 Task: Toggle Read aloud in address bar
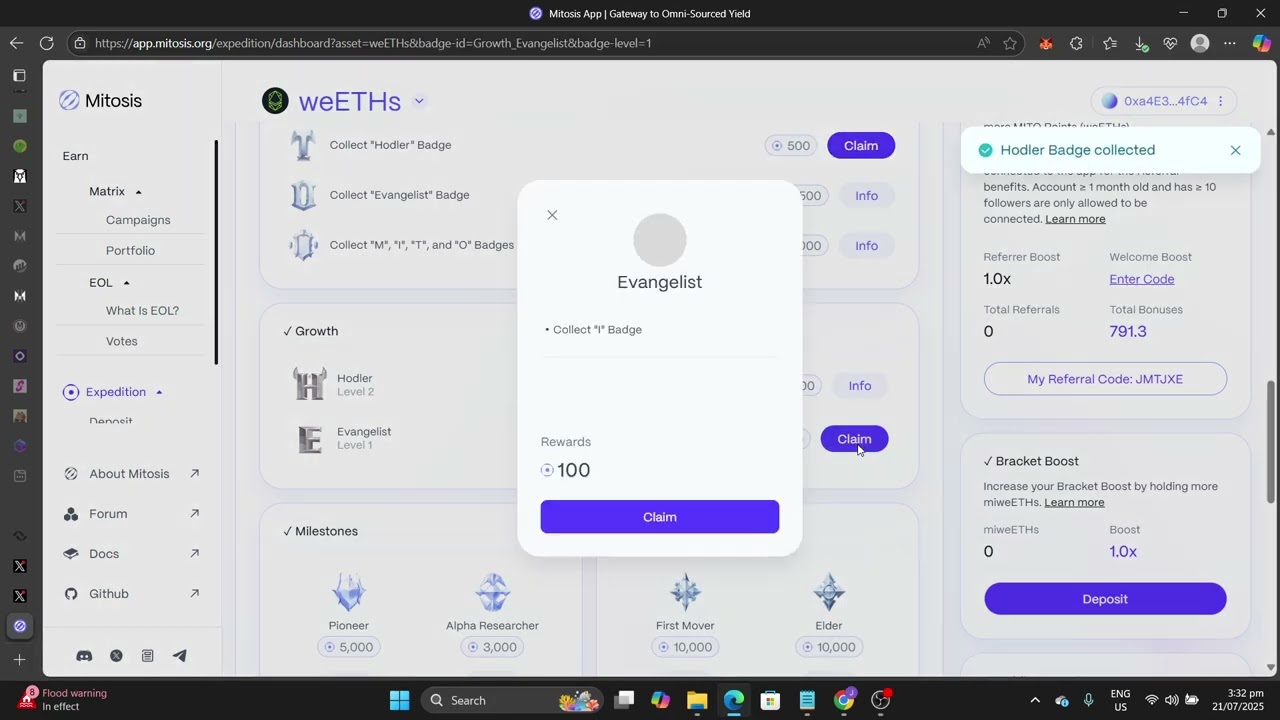pyautogui.click(x=984, y=43)
